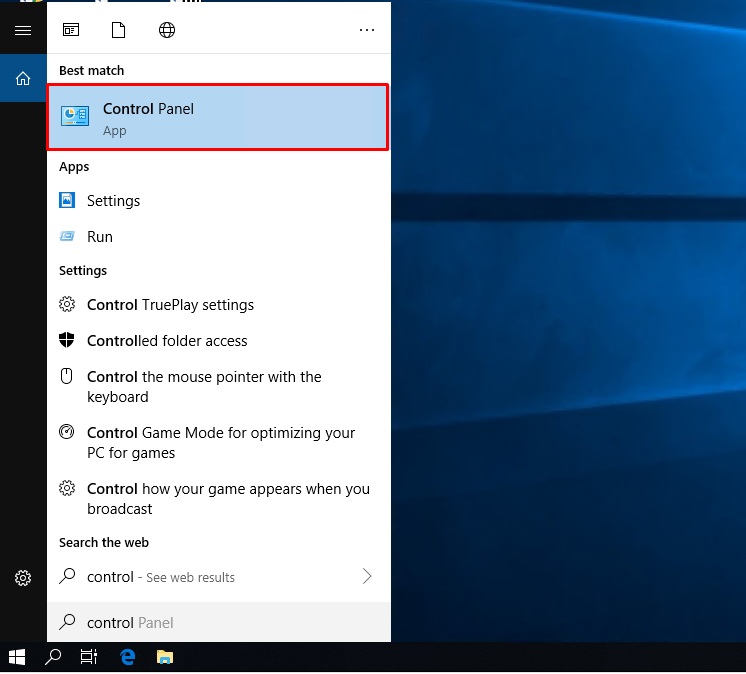Click the Game Mode gauge icon
The height and width of the screenshot is (674, 746).
(x=67, y=432)
